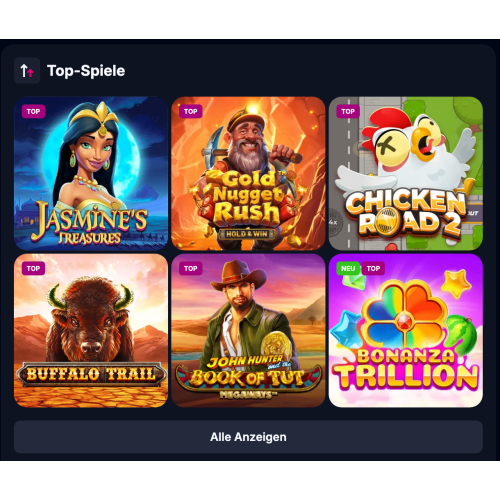Click TOP badge on Bonanza Trillion
The width and height of the screenshot is (500, 500).
373,268
